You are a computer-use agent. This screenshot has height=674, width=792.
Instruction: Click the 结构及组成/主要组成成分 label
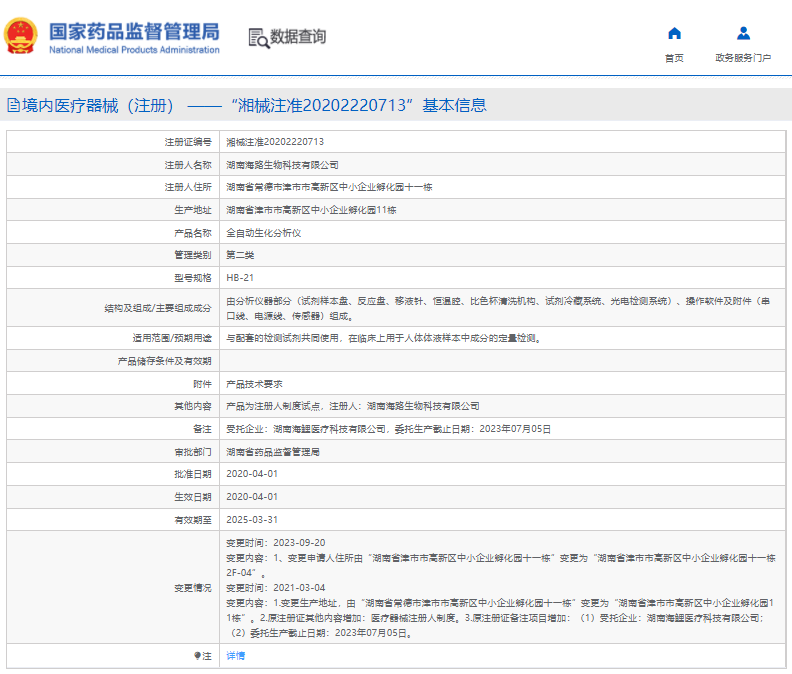158,308
